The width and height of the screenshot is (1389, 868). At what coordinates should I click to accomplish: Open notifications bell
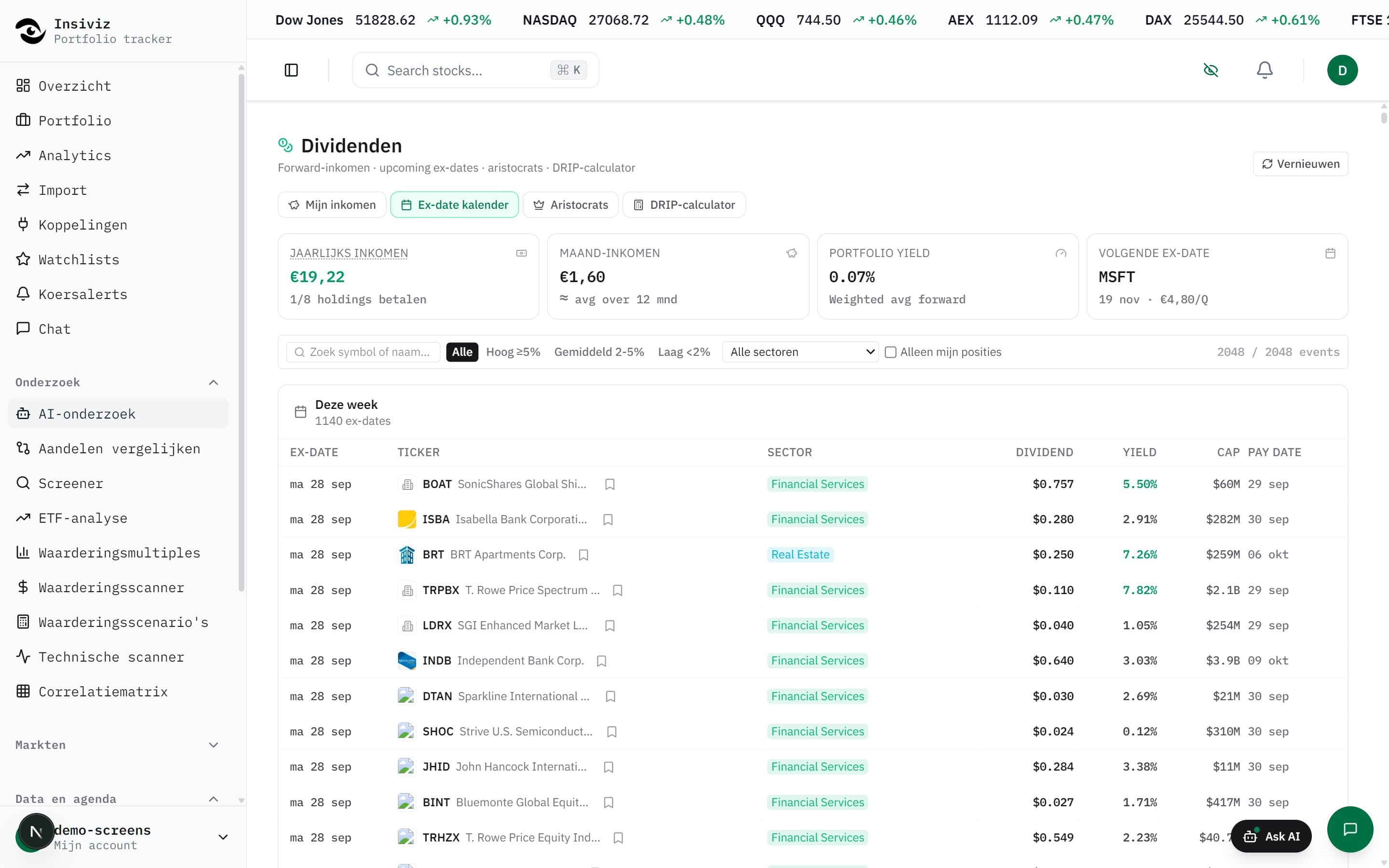[x=1265, y=70]
